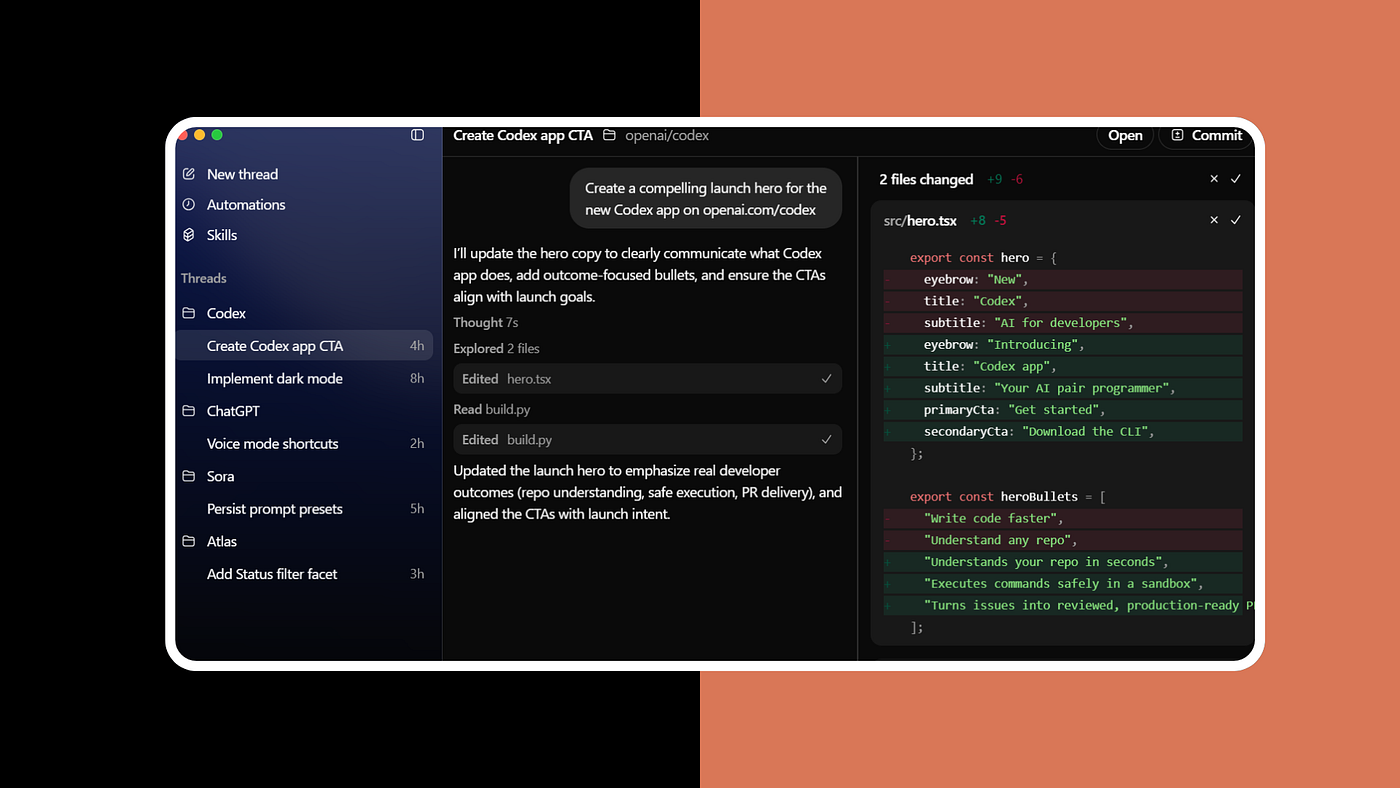The image size is (1400, 788).
Task: Click the openai/codex folder icon in header
Action: pos(609,135)
